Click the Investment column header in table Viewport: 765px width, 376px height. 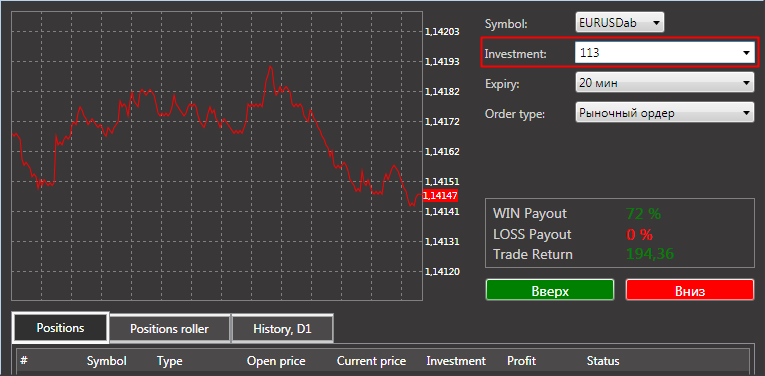tap(456, 361)
